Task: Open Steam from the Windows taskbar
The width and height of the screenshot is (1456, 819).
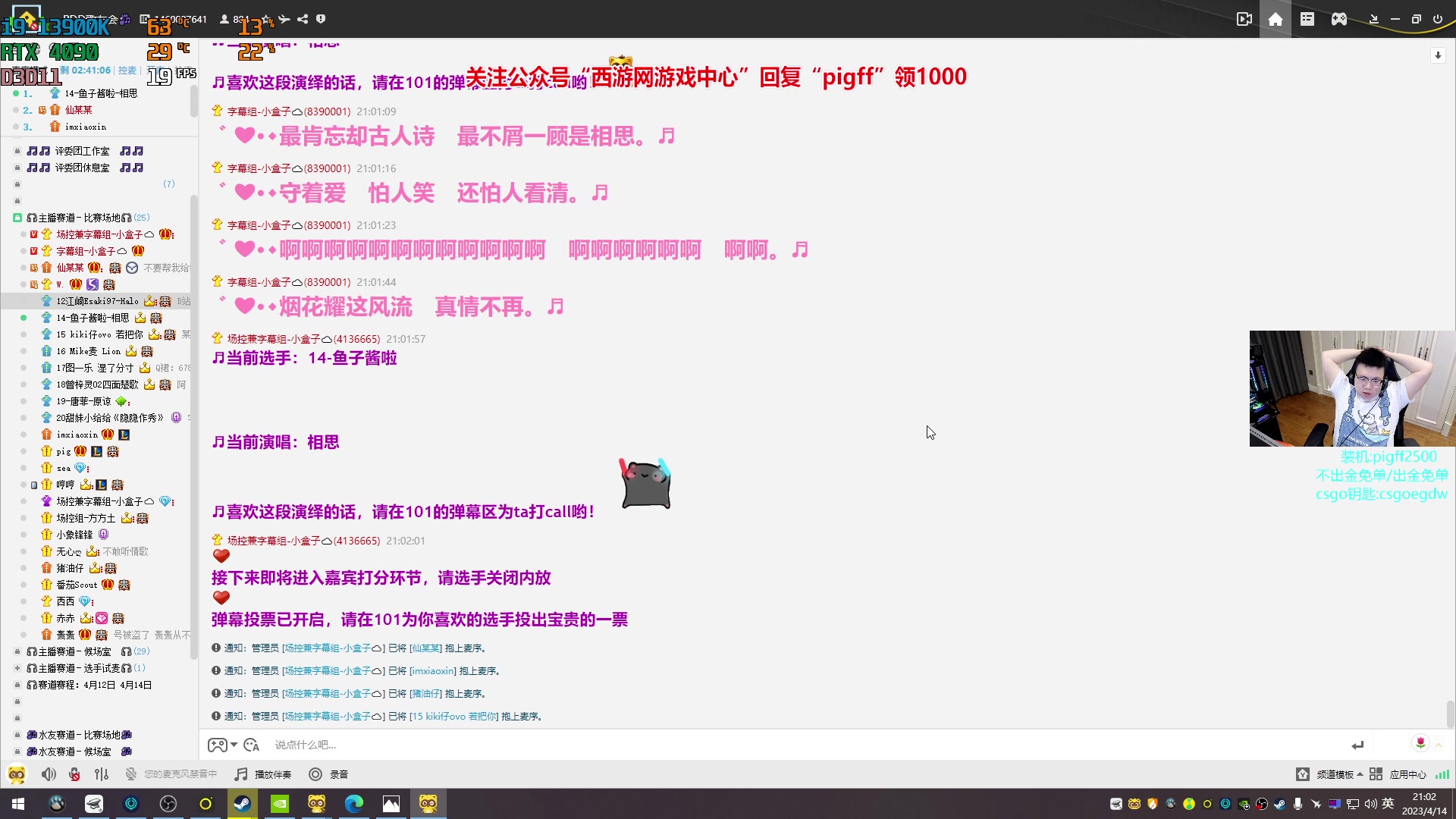Action: pyautogui.click(x=243, y=804)
